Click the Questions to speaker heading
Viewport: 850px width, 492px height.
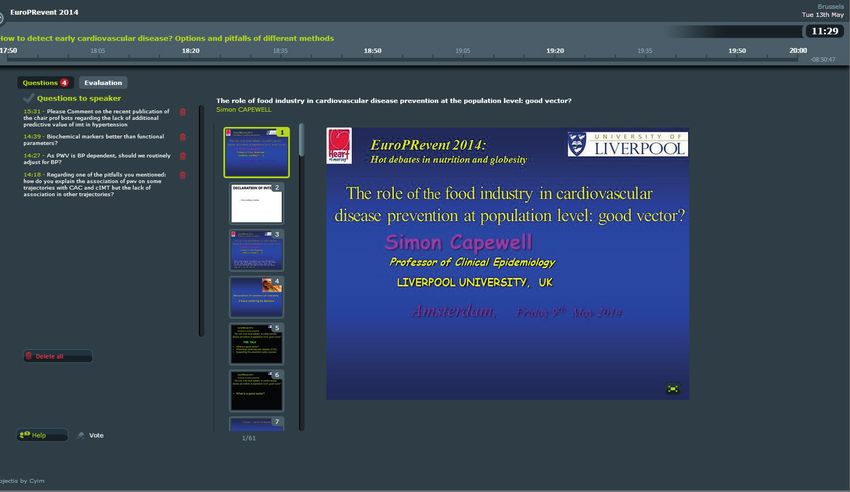point(79,98)
